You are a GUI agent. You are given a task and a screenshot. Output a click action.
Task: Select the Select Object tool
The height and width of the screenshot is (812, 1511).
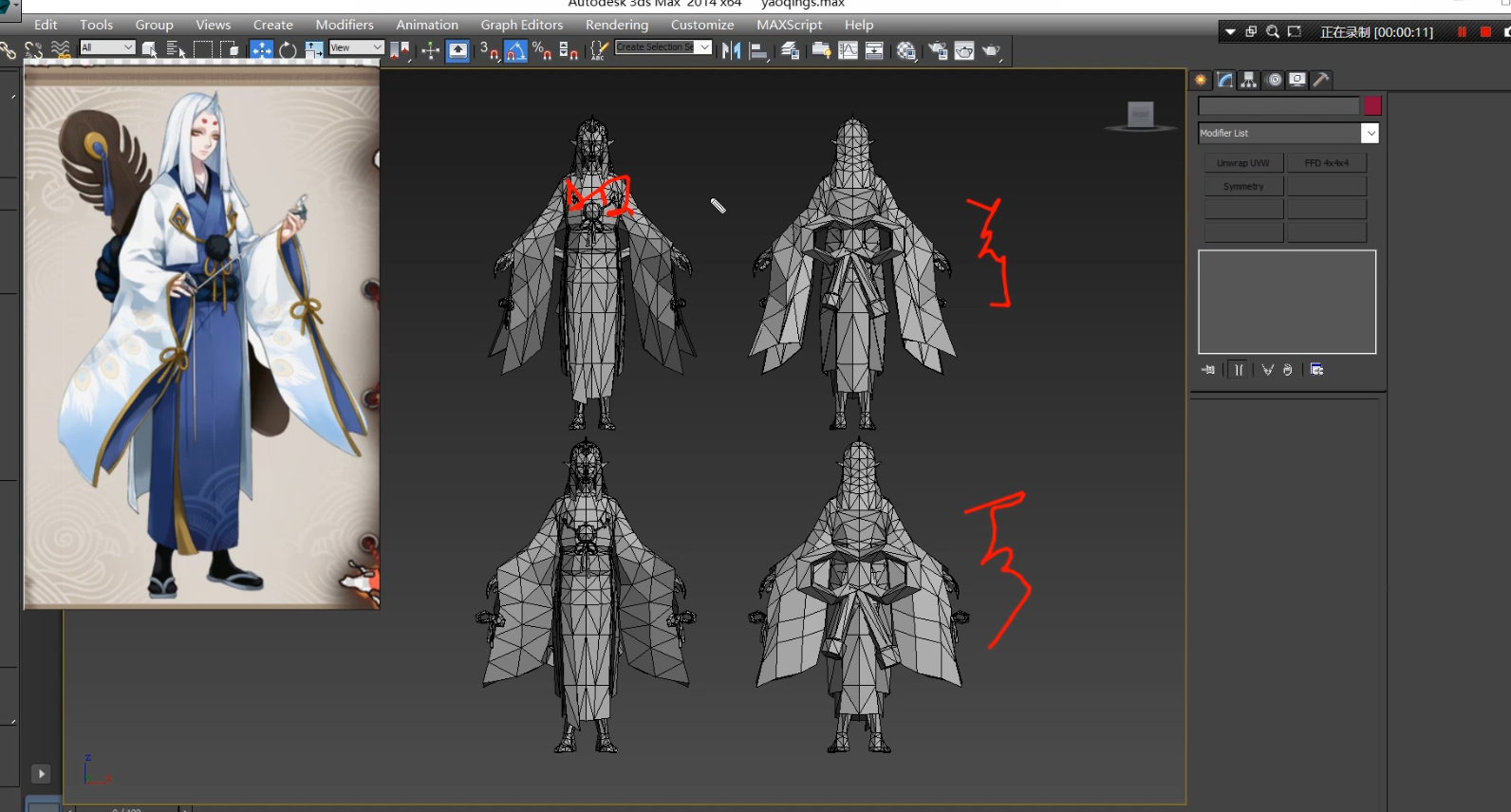(x=149, y=50)
